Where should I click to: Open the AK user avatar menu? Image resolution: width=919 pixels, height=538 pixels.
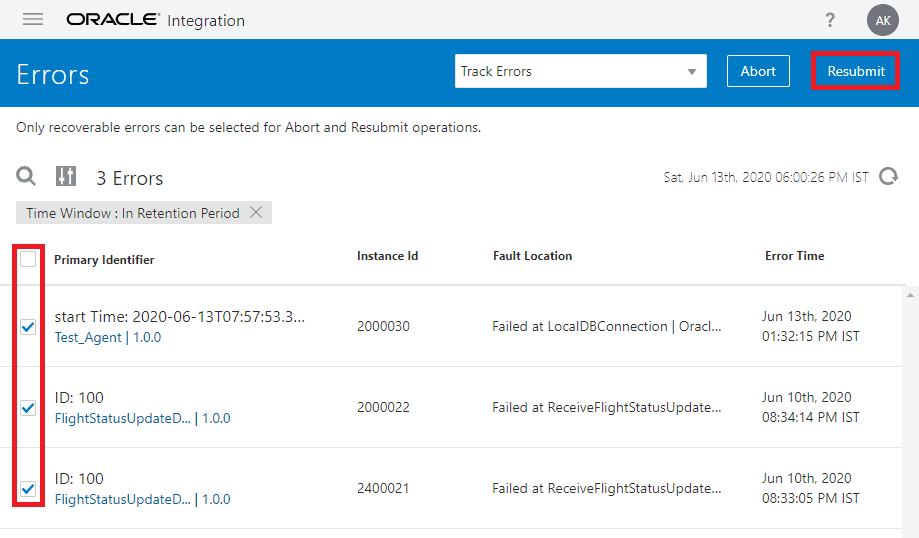coord(883,21)
